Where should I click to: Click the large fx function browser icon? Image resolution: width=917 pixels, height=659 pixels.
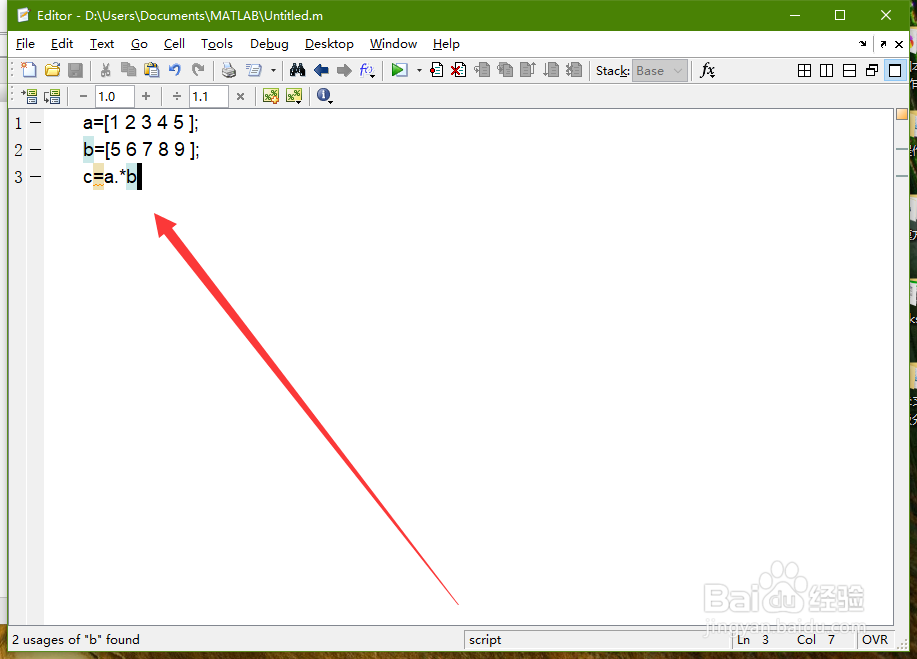[708, 70]
